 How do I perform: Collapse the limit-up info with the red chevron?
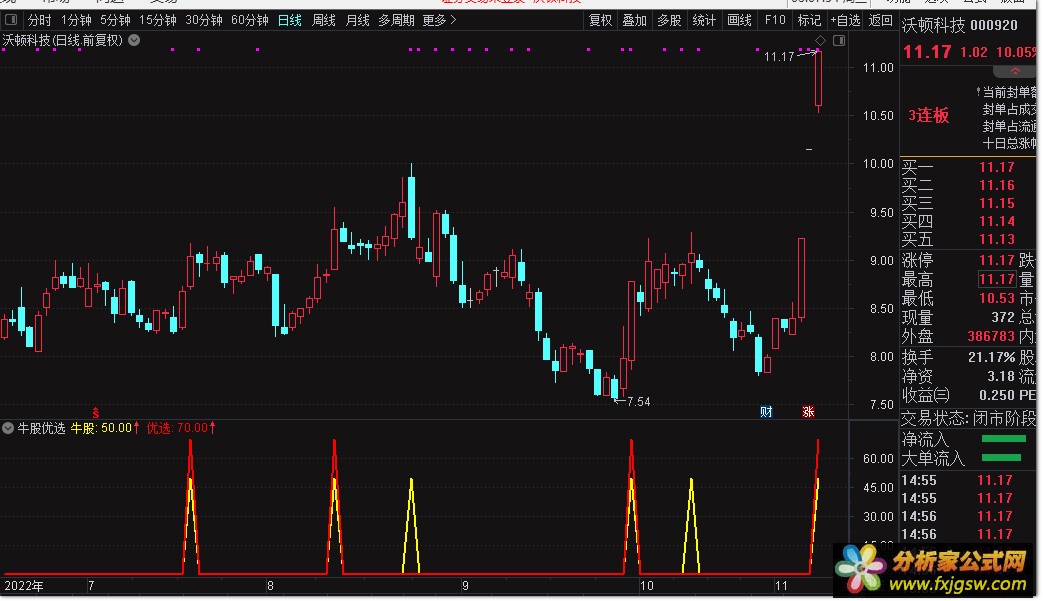click(x=1014, y=71)
